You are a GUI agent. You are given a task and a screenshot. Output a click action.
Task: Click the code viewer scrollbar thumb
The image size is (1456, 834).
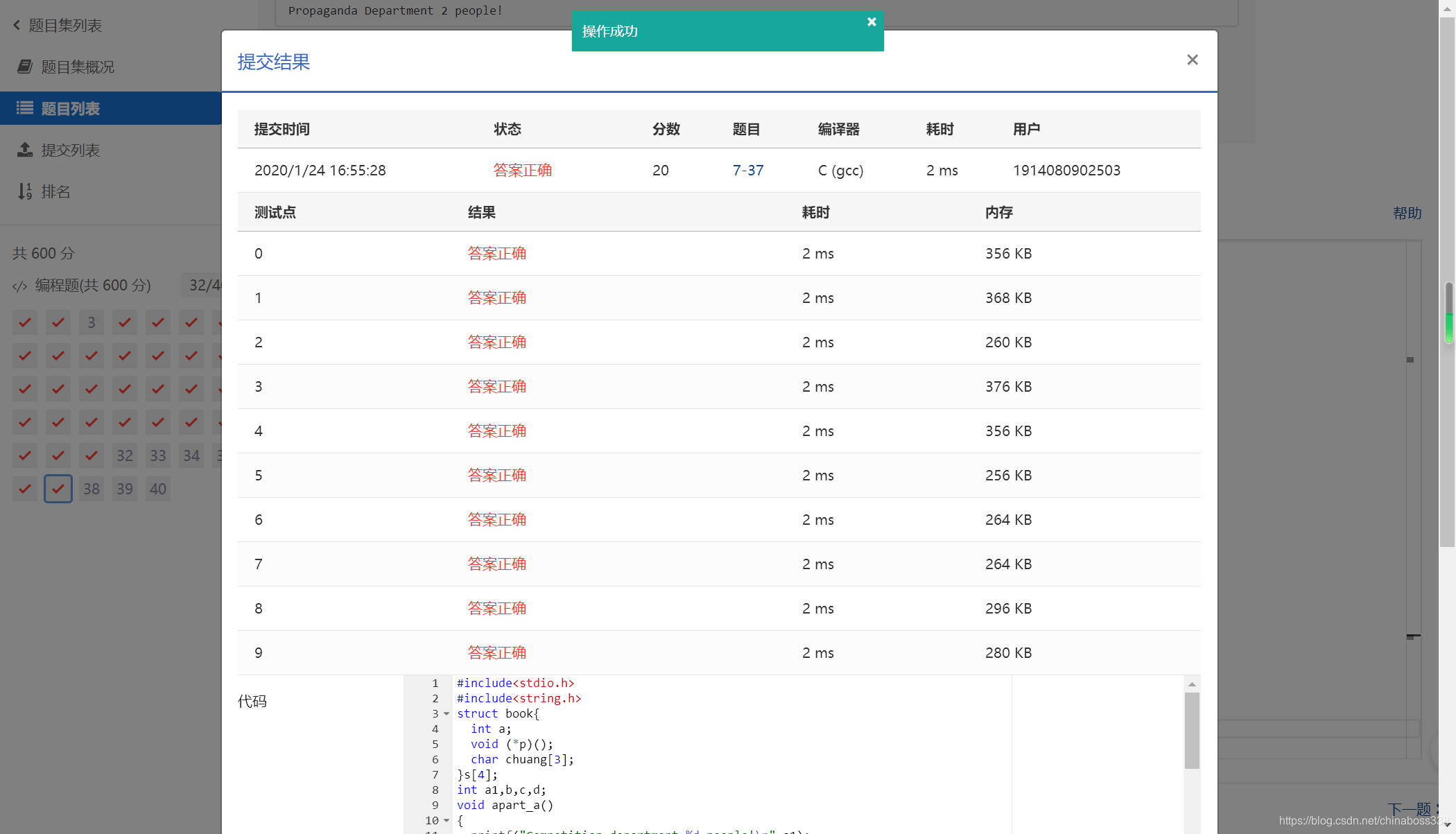click(x=1192, y=731)
